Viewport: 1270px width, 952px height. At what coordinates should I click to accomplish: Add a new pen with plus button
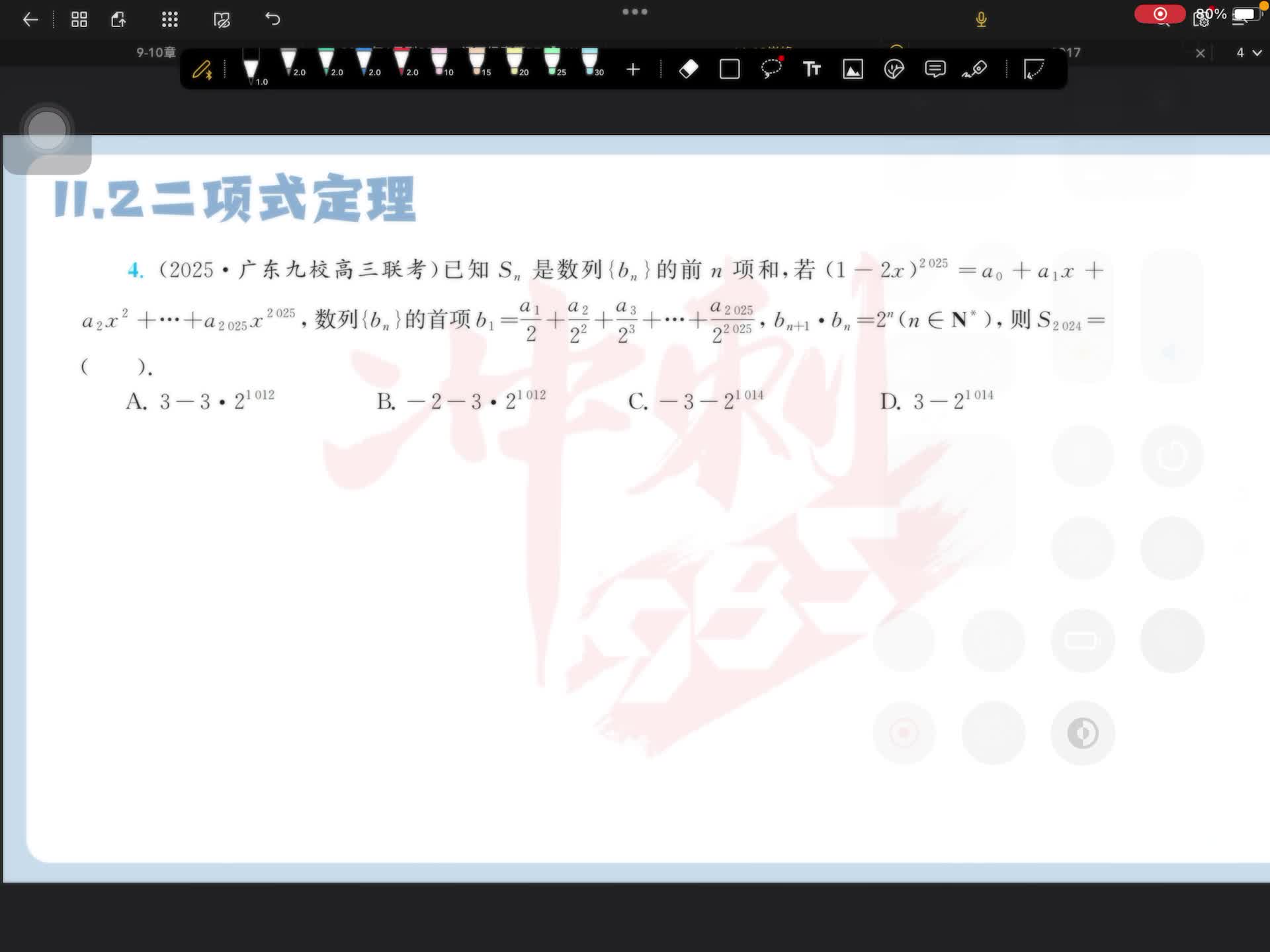point(633,69)
